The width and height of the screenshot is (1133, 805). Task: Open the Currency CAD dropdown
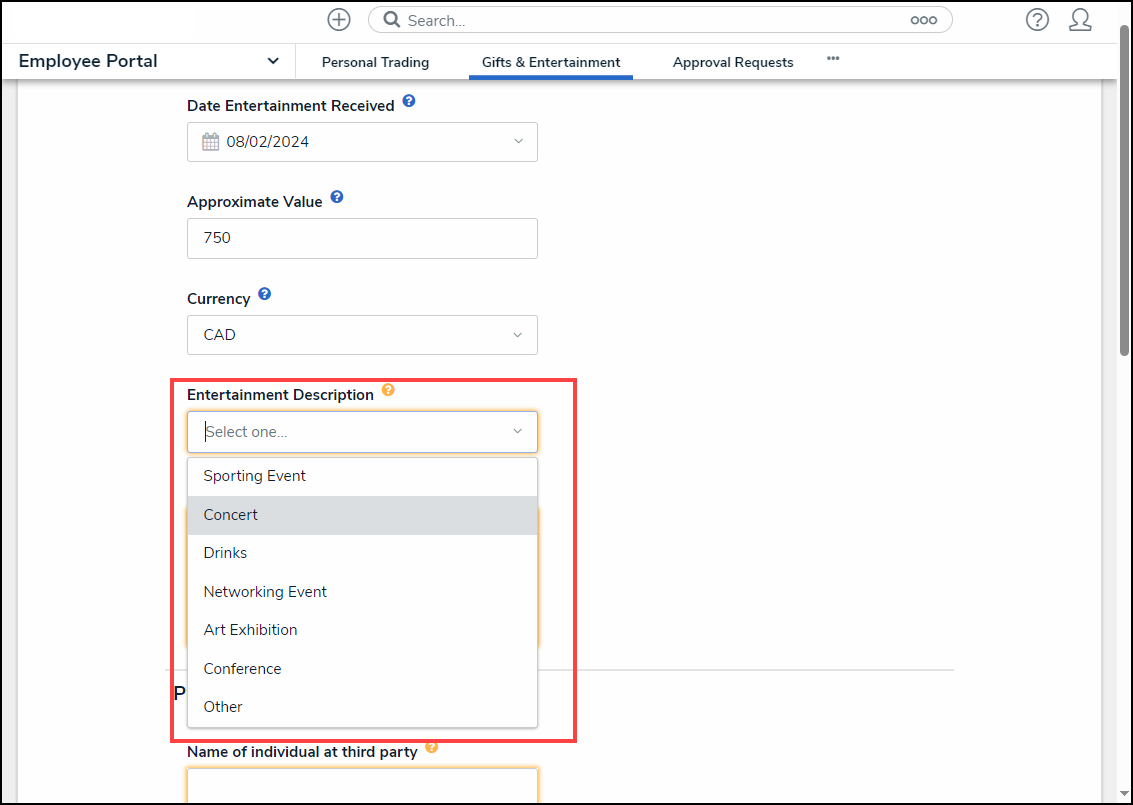[x=362, y=335]
